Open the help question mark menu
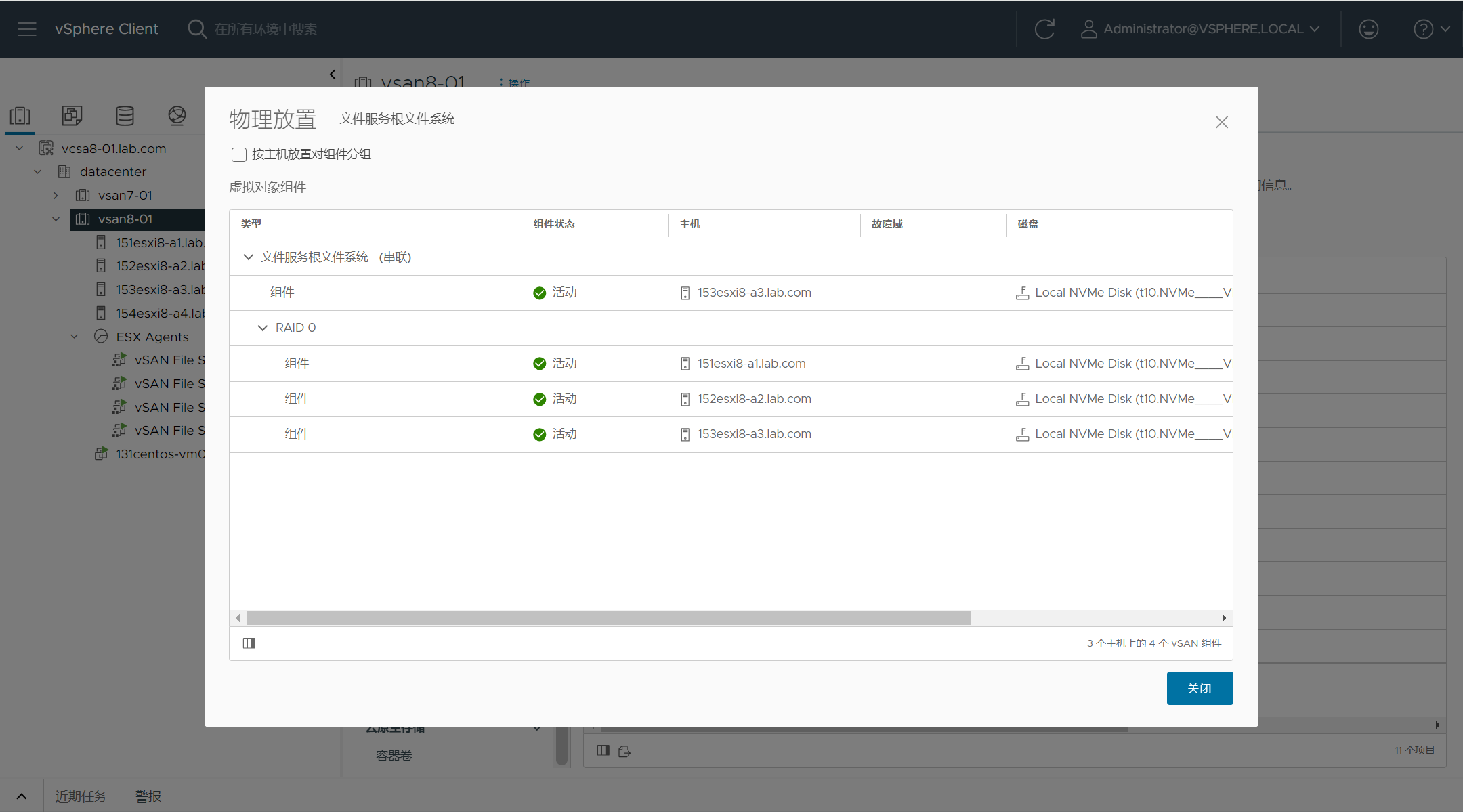The width and height of the screenshot is (1463, 812). 1431,29
